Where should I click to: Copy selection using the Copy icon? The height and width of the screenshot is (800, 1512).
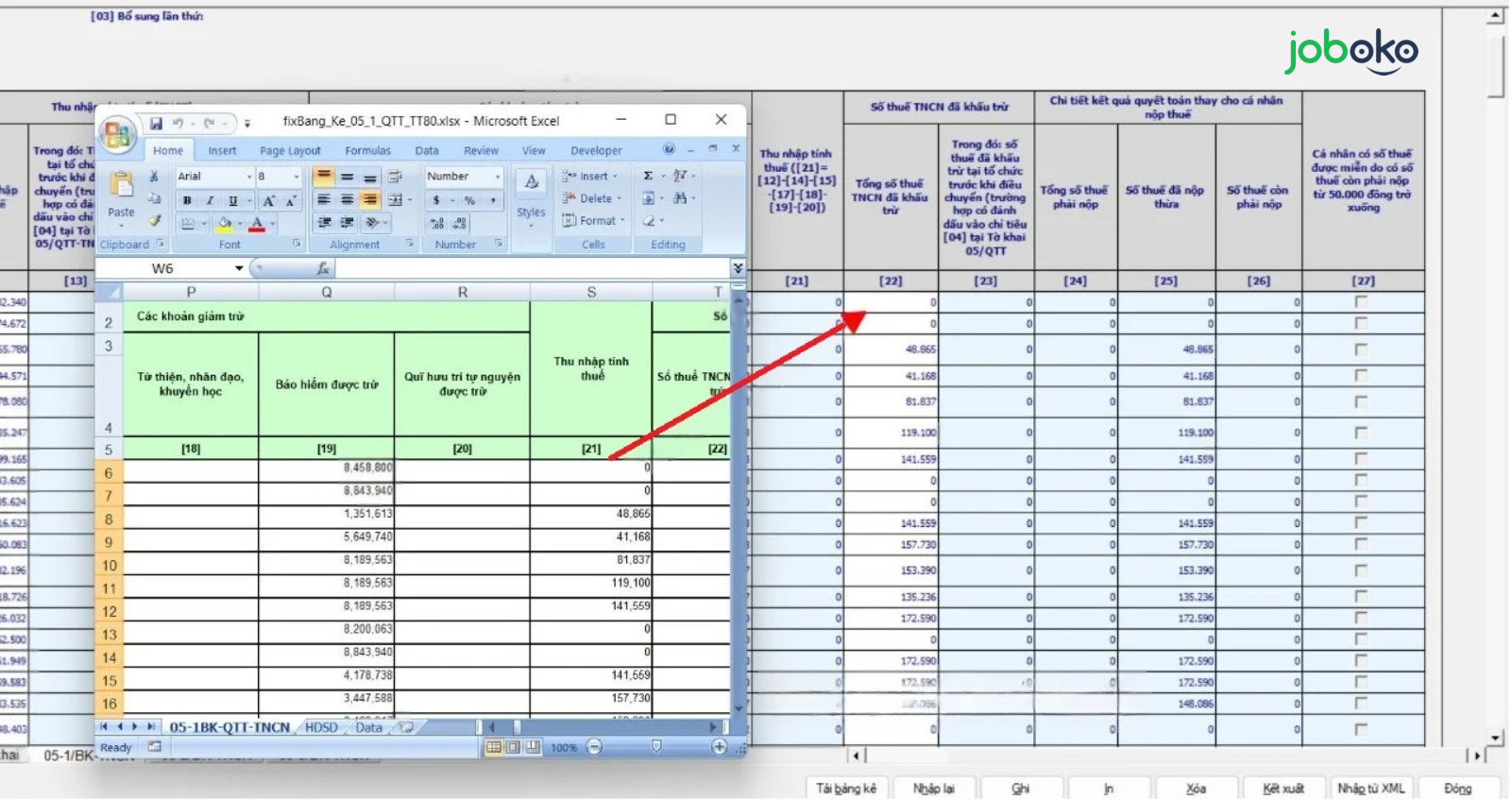[154, 198]
